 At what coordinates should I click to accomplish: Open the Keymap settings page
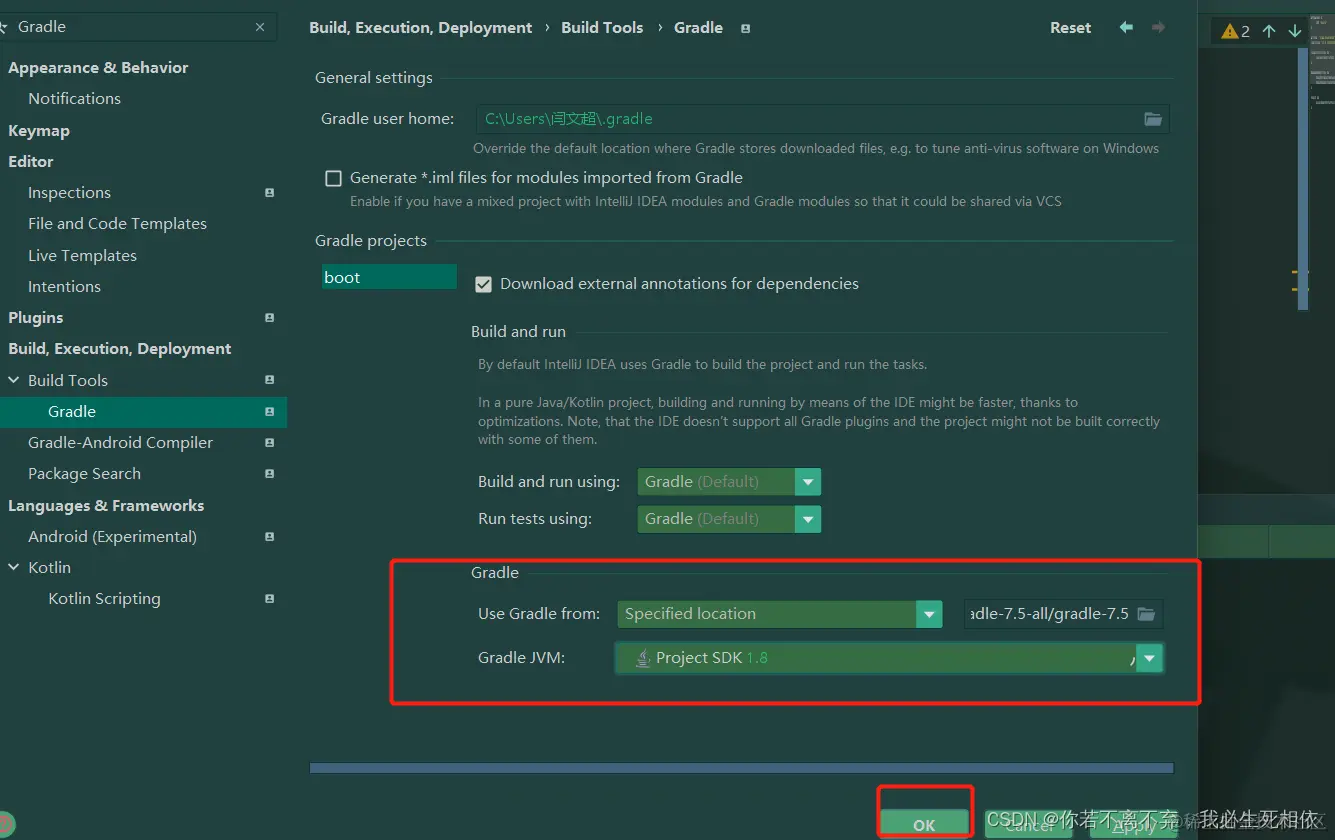(x=39, y=131)
